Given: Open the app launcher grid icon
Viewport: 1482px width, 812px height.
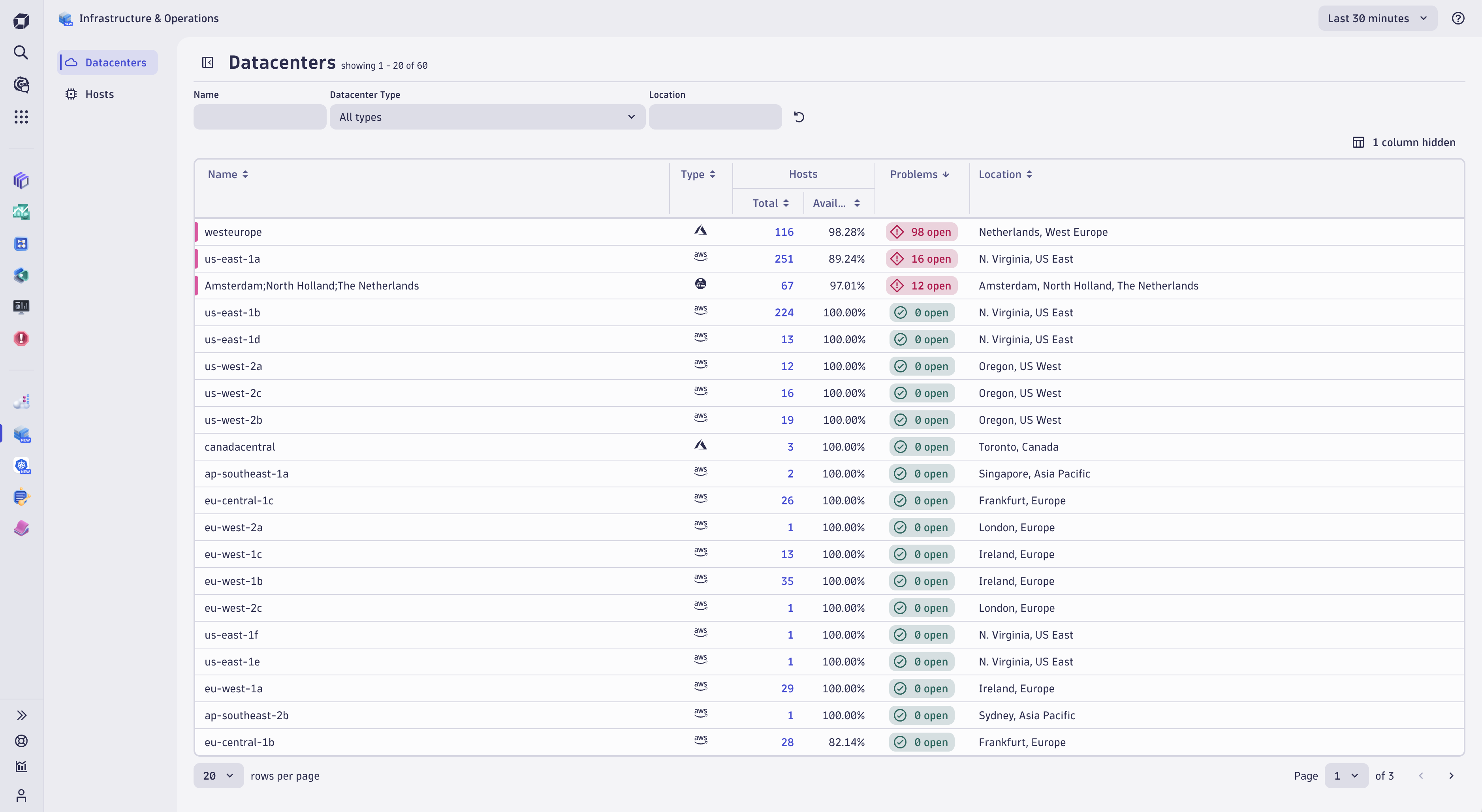Looking at the screenshot, I should [x=21, y=117].
